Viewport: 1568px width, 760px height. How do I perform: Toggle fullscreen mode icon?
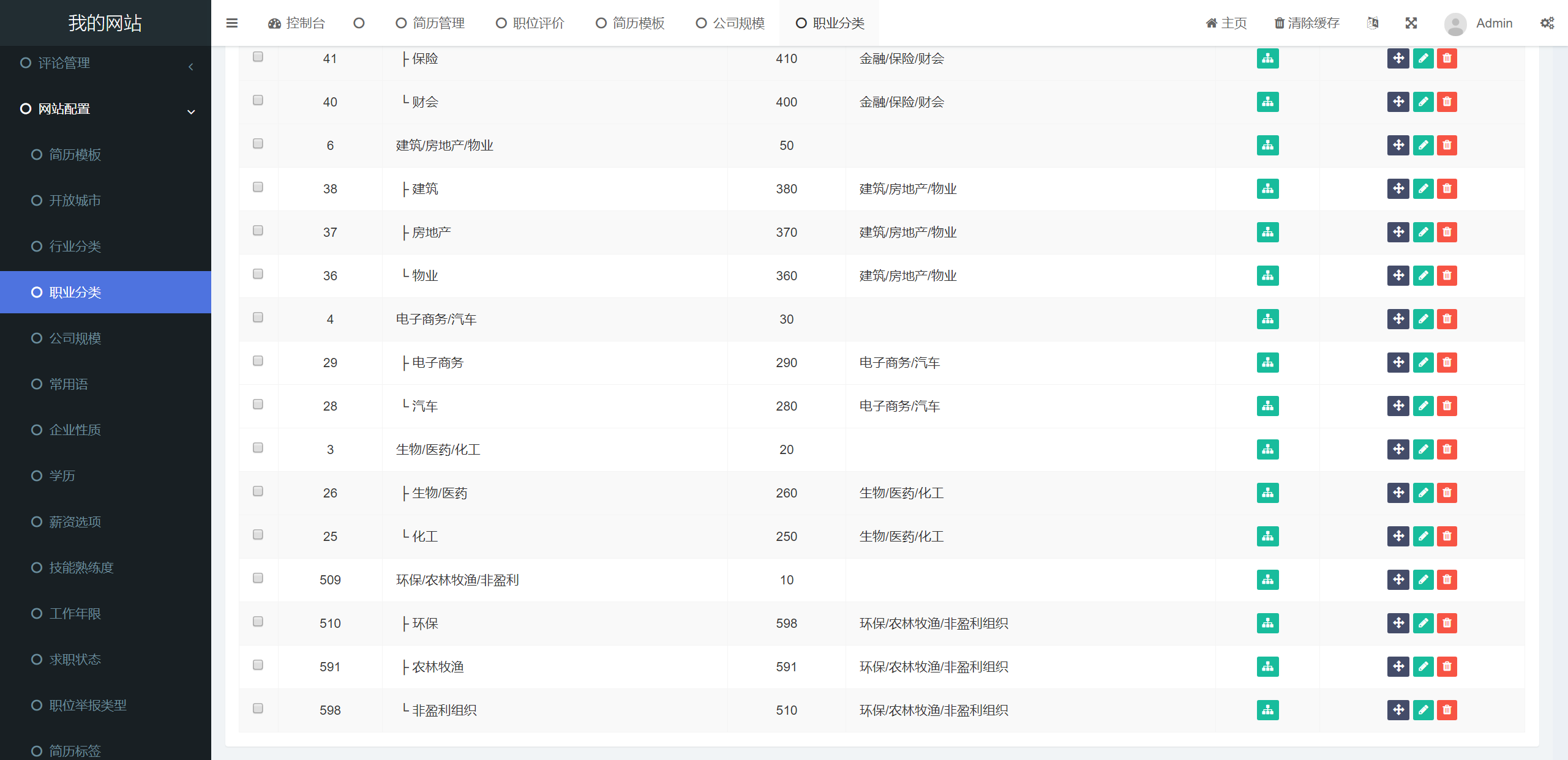1411,23
